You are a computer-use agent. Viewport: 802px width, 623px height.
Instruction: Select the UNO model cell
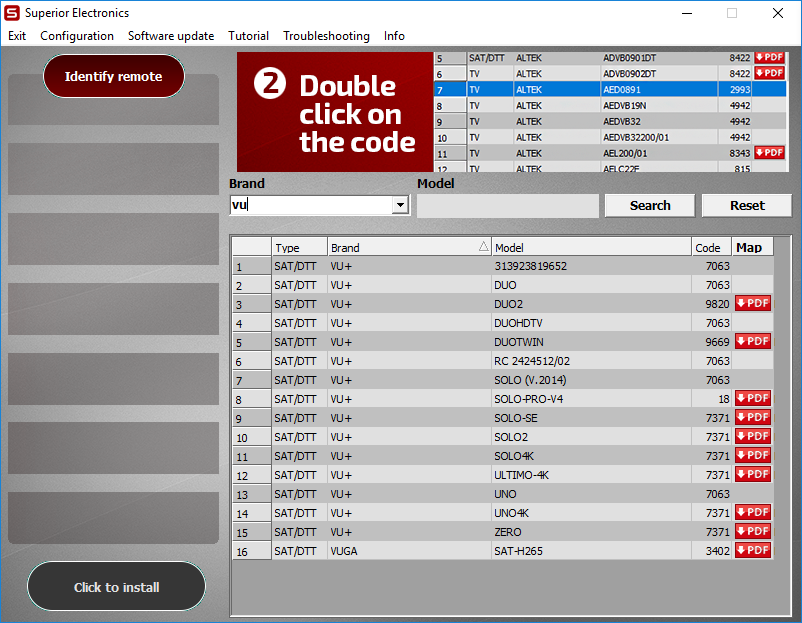[x=591, y=494]
